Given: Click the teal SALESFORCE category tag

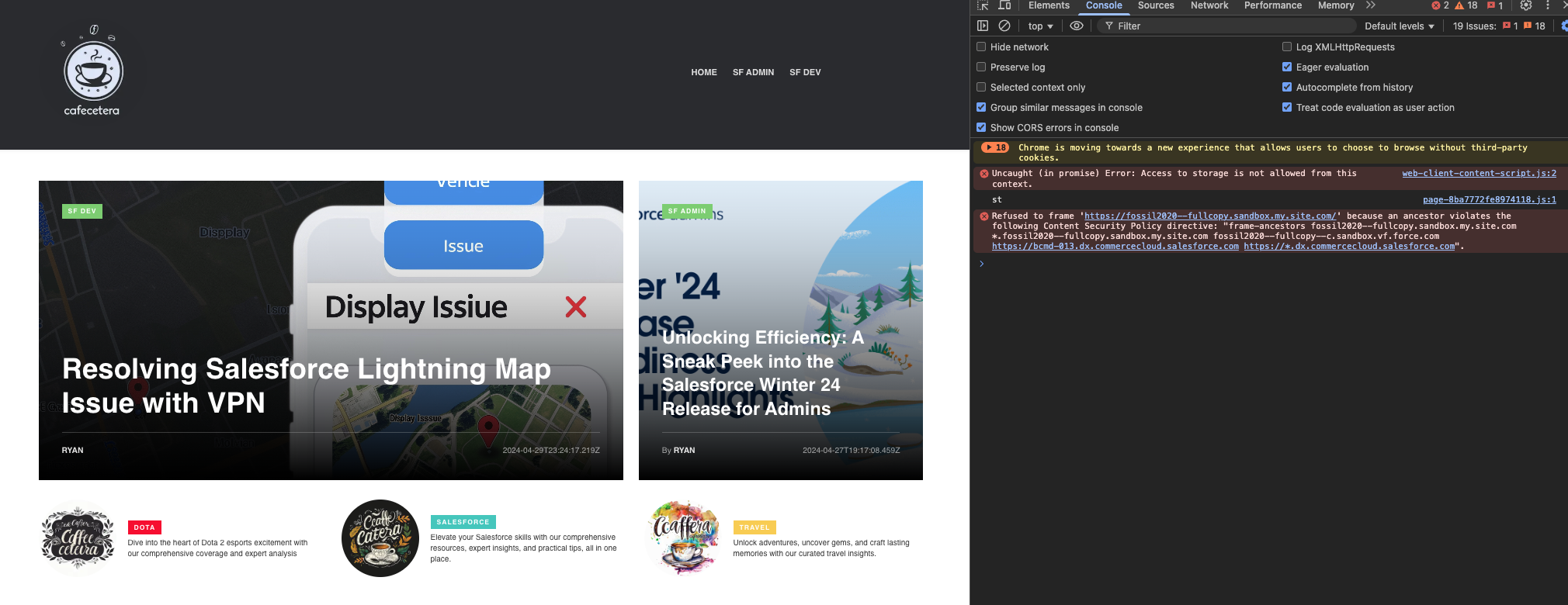Looking at the screenshot, I should click(x=463, y=522).
